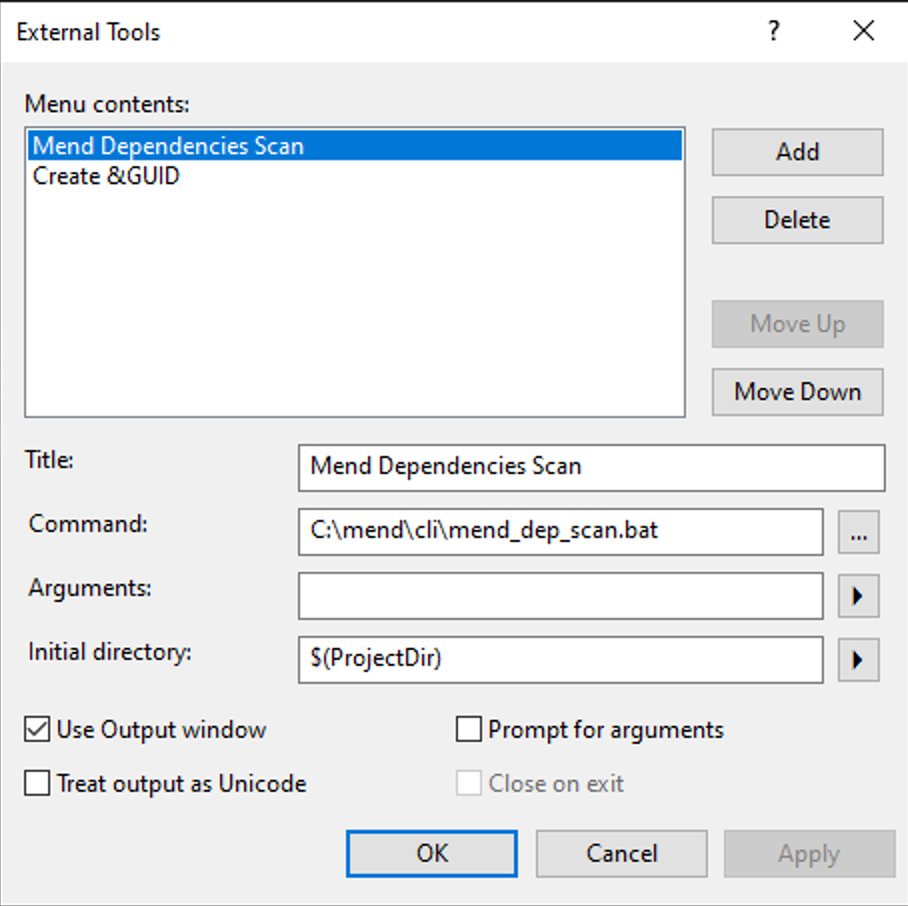This screenshot has height=906, width=908.
Task: Open the Initial directory macro flyout arrow
Action: point(858,660)
